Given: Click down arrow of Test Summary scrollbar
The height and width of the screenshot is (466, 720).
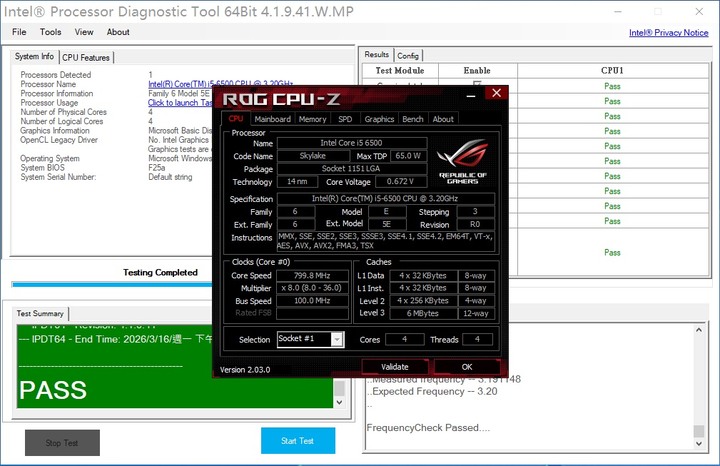Looking at the screenshot, I should point(339,402).
